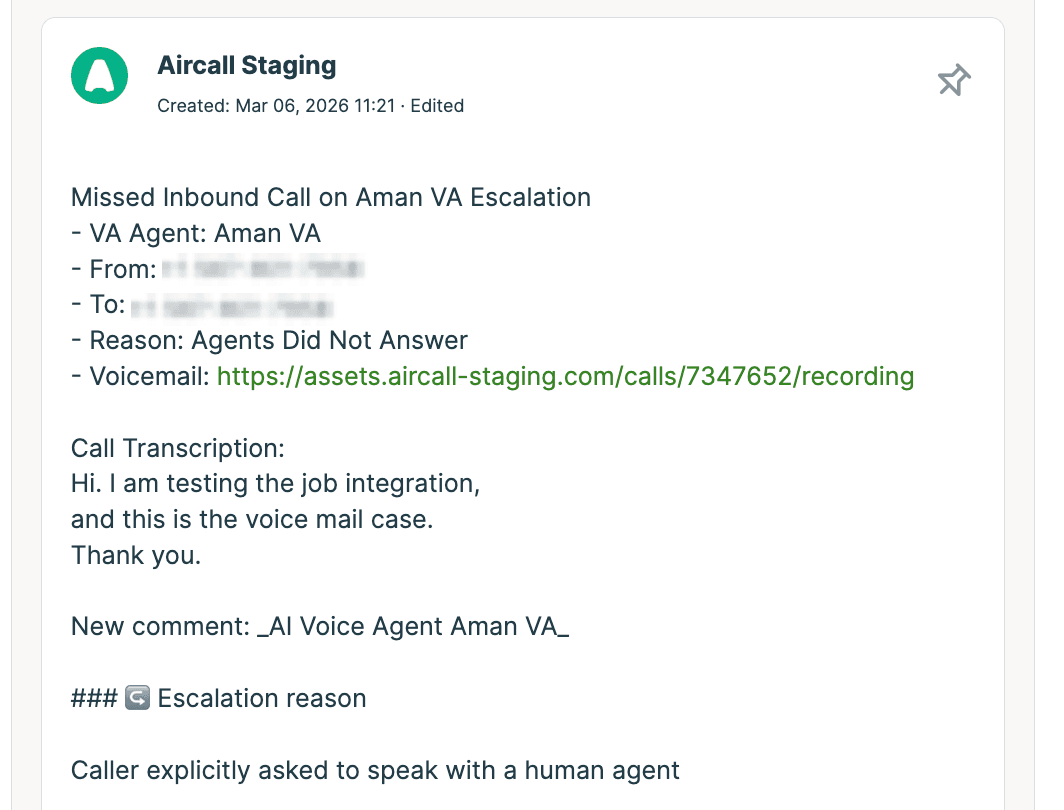Click the blurred From phone number
The height and width of the screenshot is (810, 1064).
coord(262,268)
